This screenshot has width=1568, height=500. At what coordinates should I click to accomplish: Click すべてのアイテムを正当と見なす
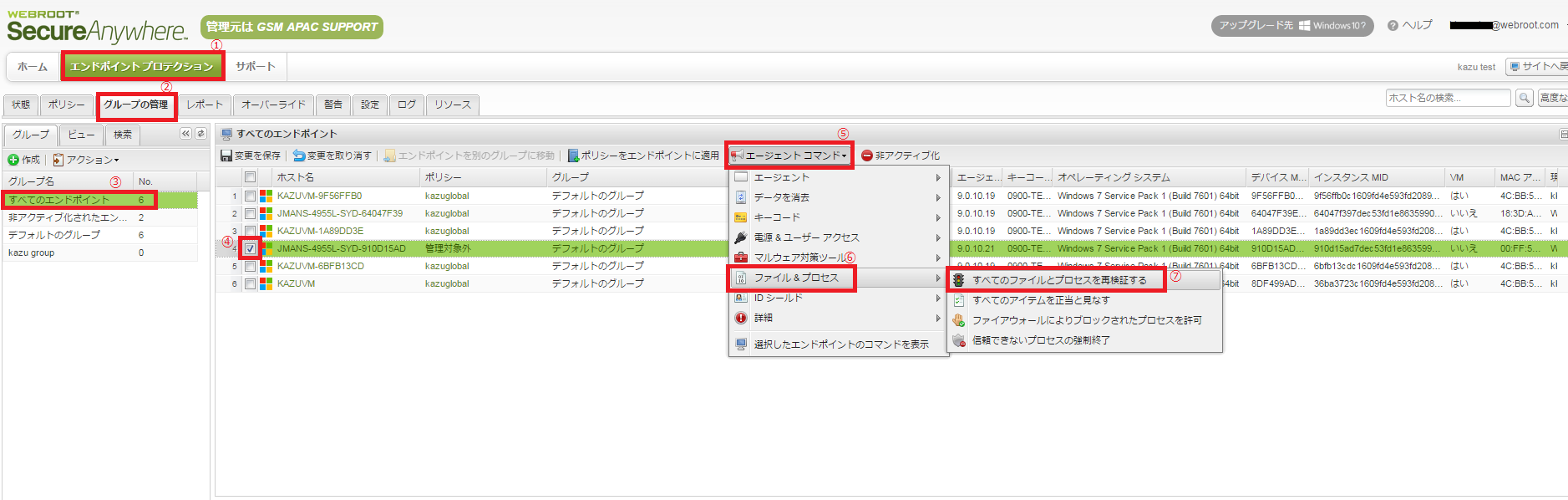coord(1084,300)
